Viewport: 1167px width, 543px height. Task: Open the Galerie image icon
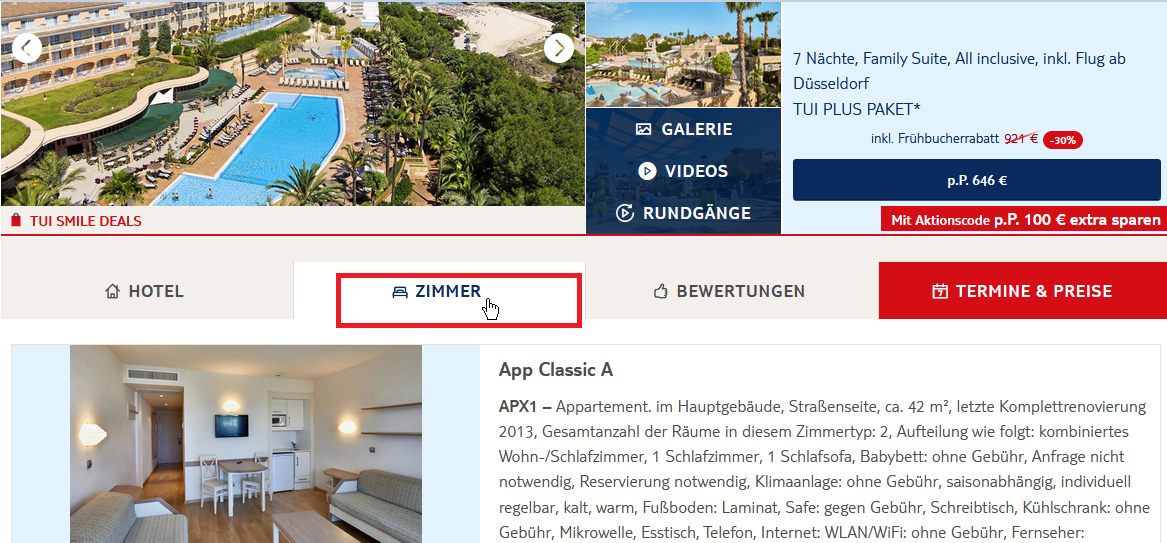pos(645,129)
